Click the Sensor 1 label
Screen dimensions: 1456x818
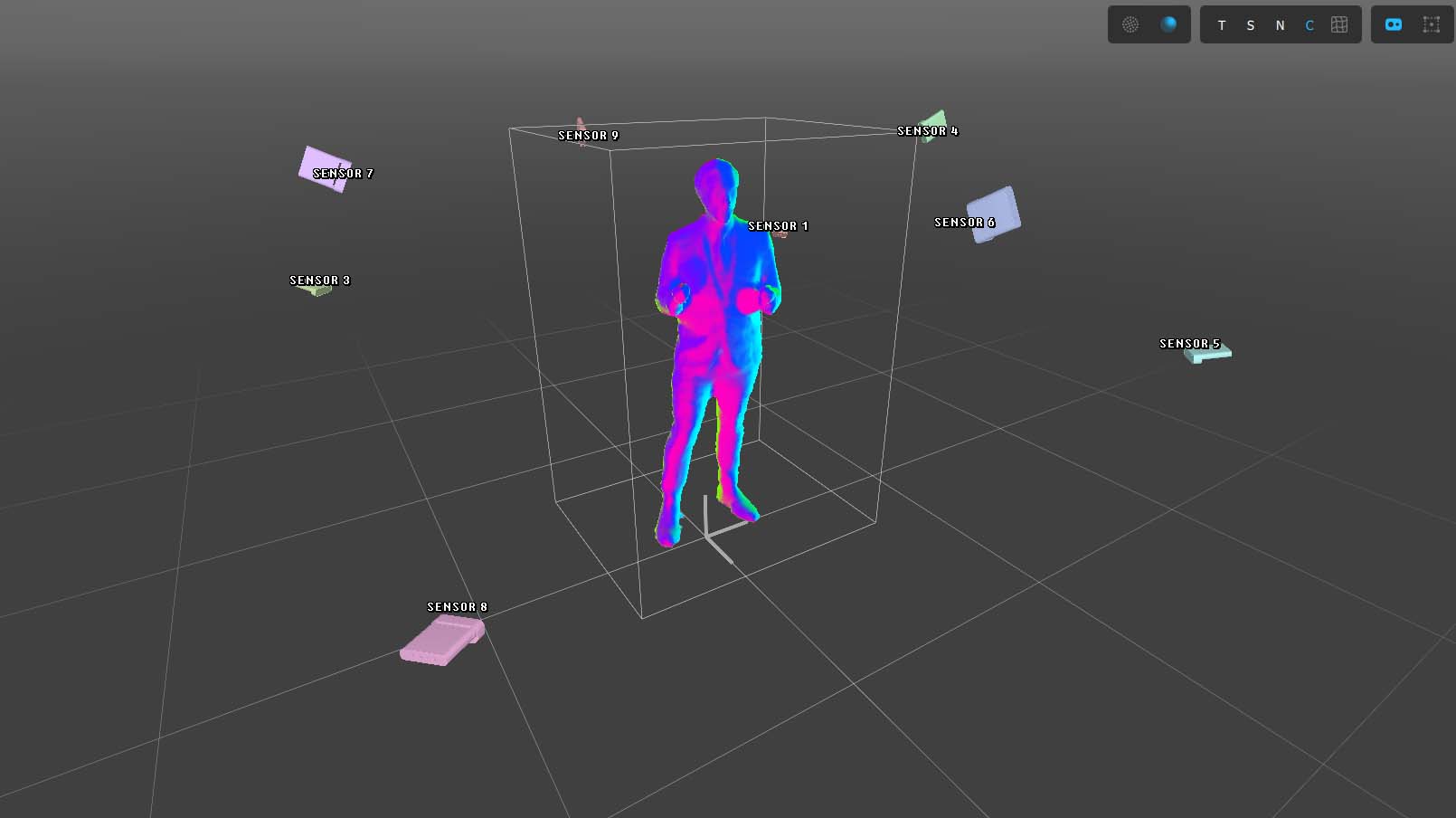(x=778, y=226)
